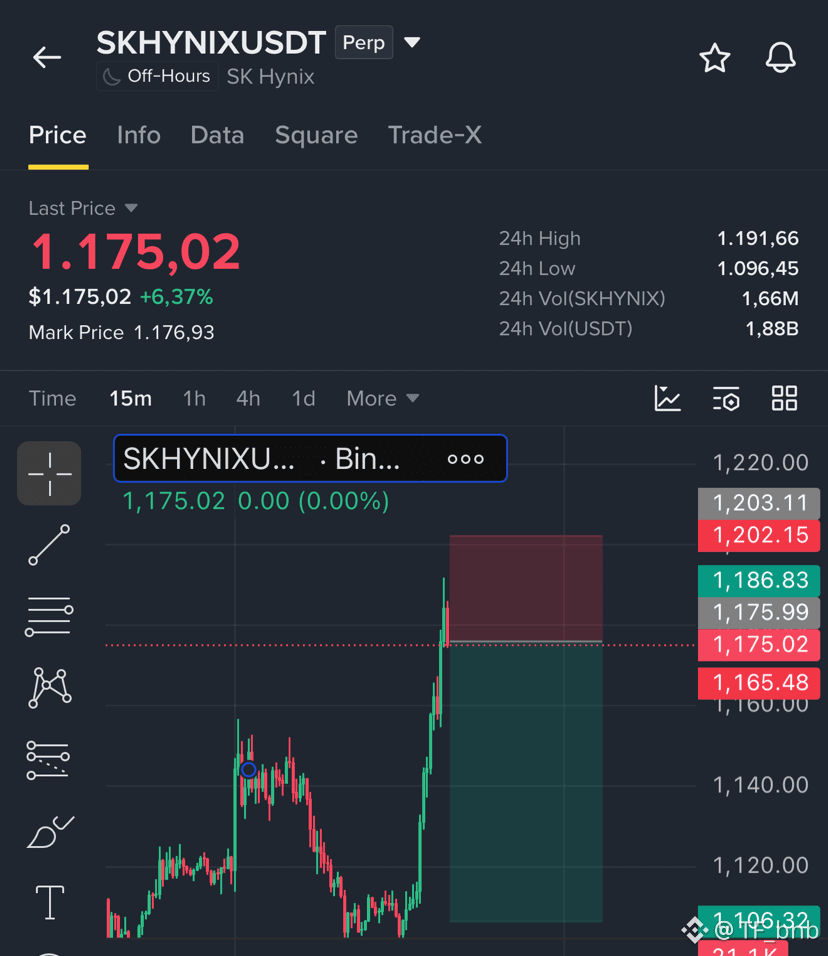Select the brush drawing tool
The width and height of the screenshot is (828, 956).
[50, 832]
